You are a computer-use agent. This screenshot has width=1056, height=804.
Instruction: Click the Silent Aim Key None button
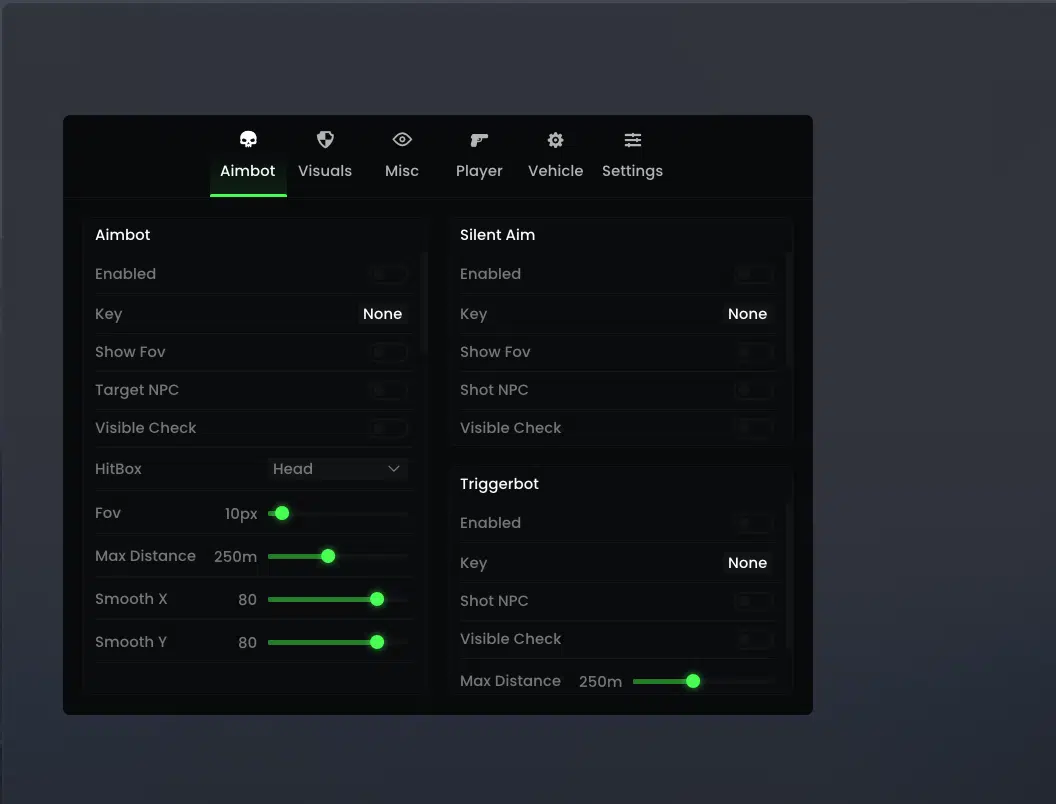(x=747, y=314)
